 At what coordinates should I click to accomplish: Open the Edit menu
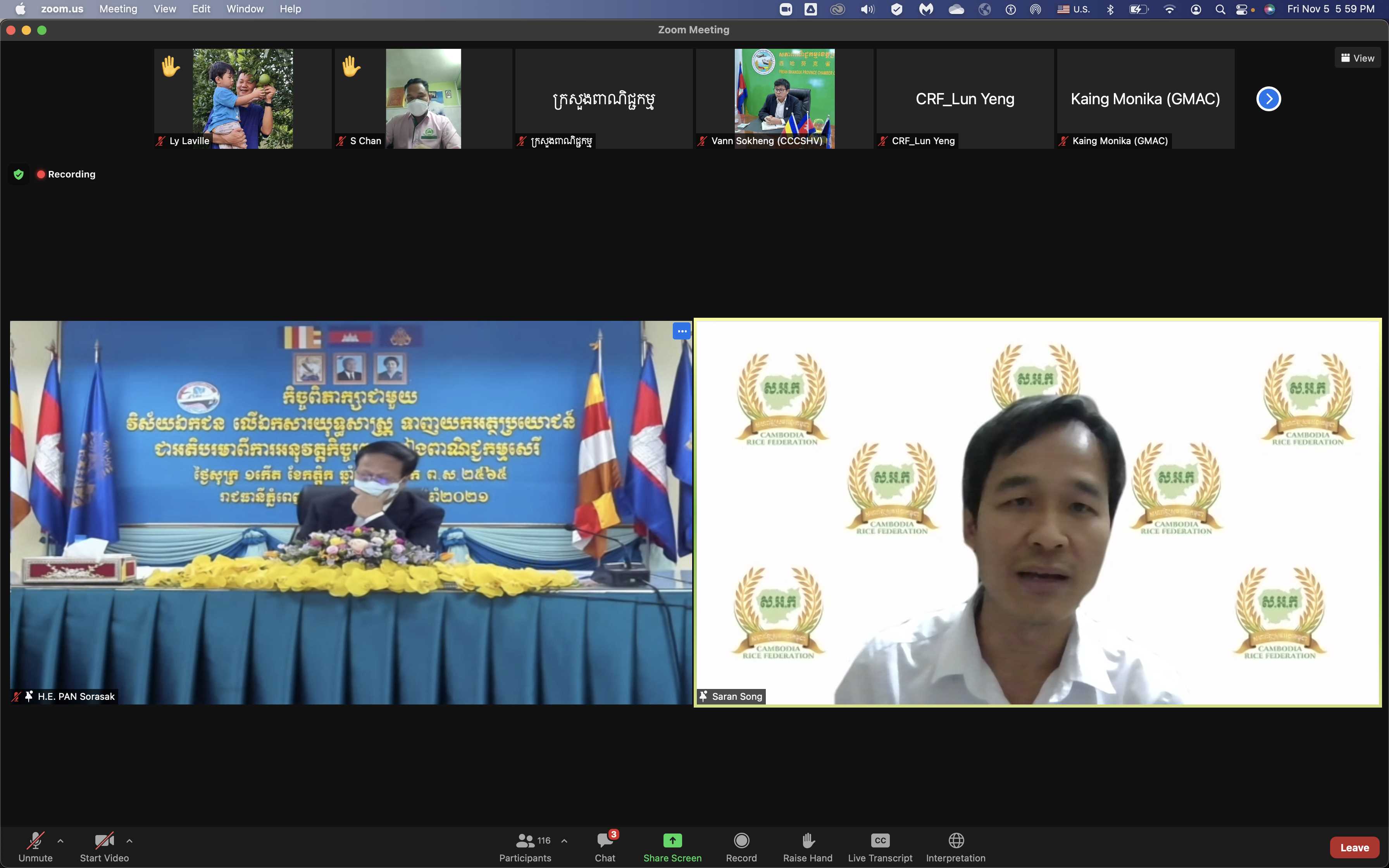[202, 9]
